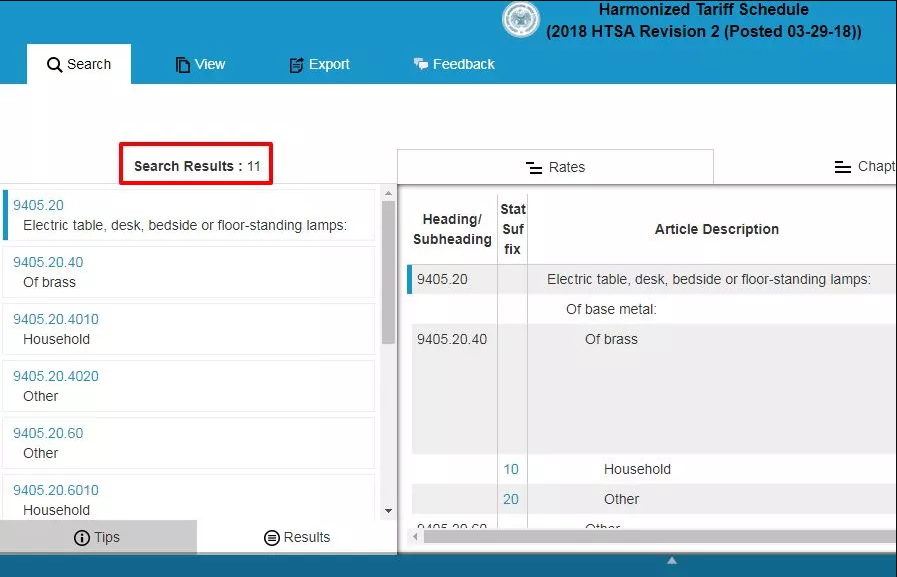This screenshot has width=897, height=577.
Task: Open the View tab
Action: click(200, 64)
